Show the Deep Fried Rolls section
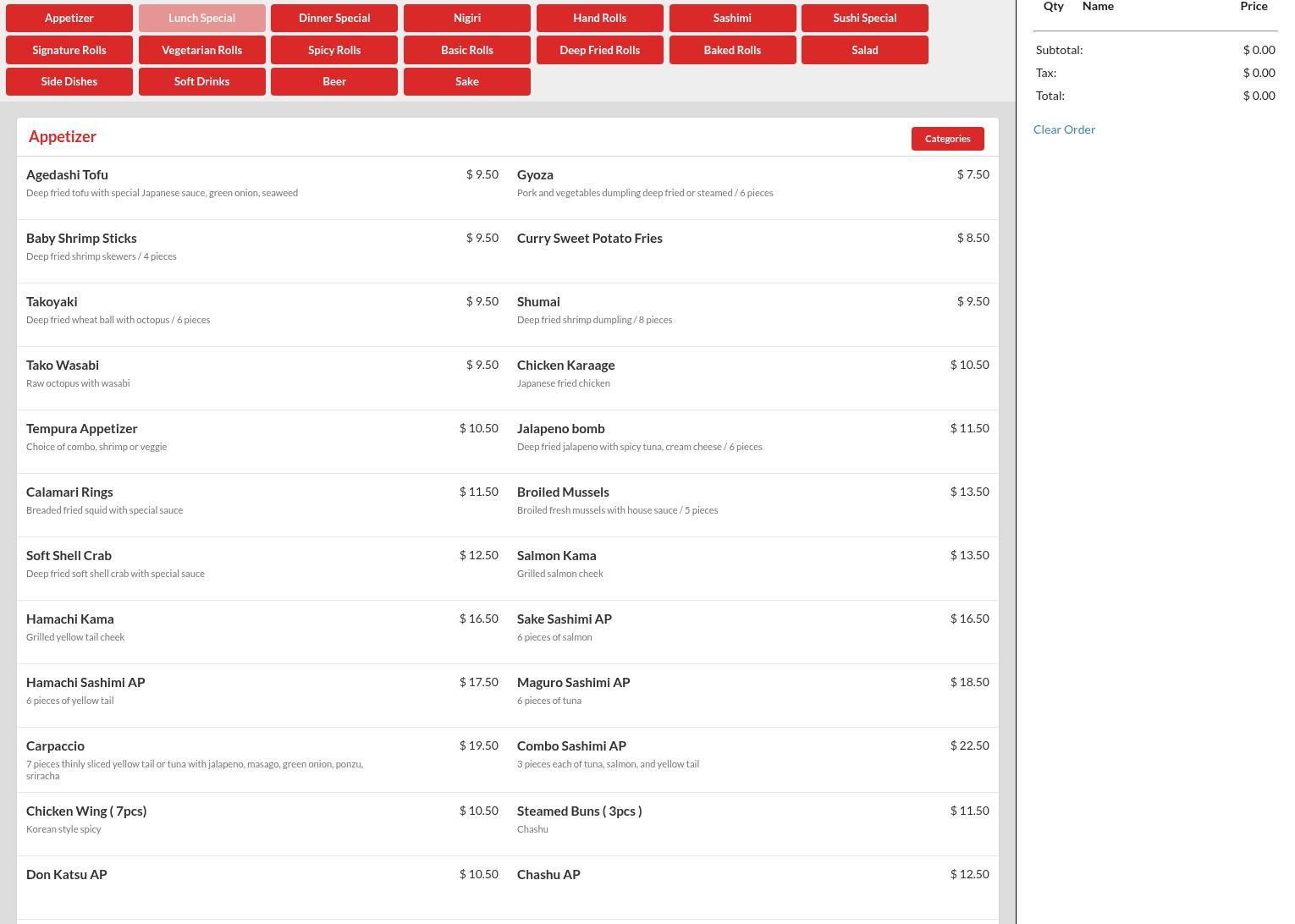The image size is (1295, 924). (599, 50)
